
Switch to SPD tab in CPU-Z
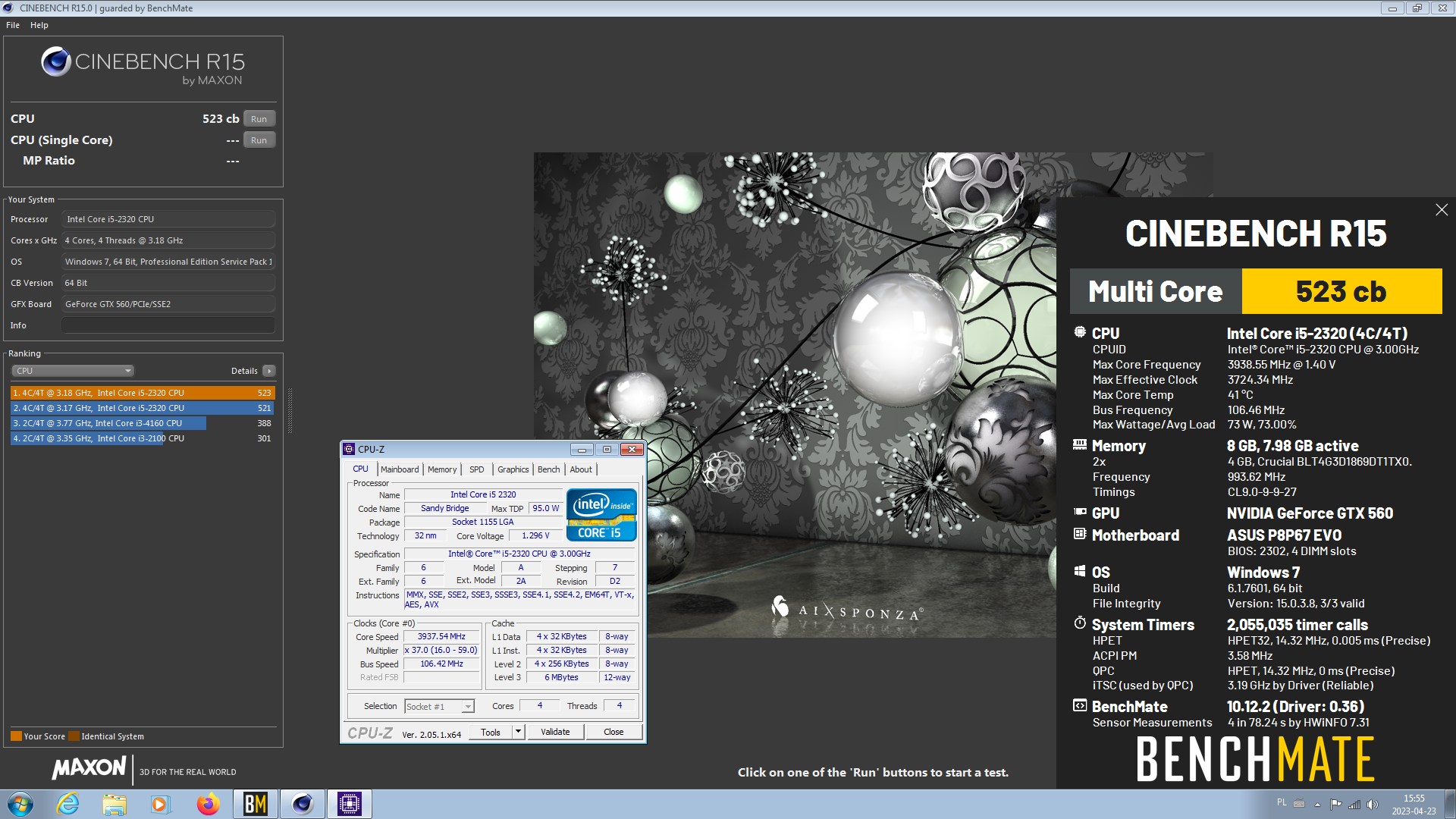coord(476,469)
